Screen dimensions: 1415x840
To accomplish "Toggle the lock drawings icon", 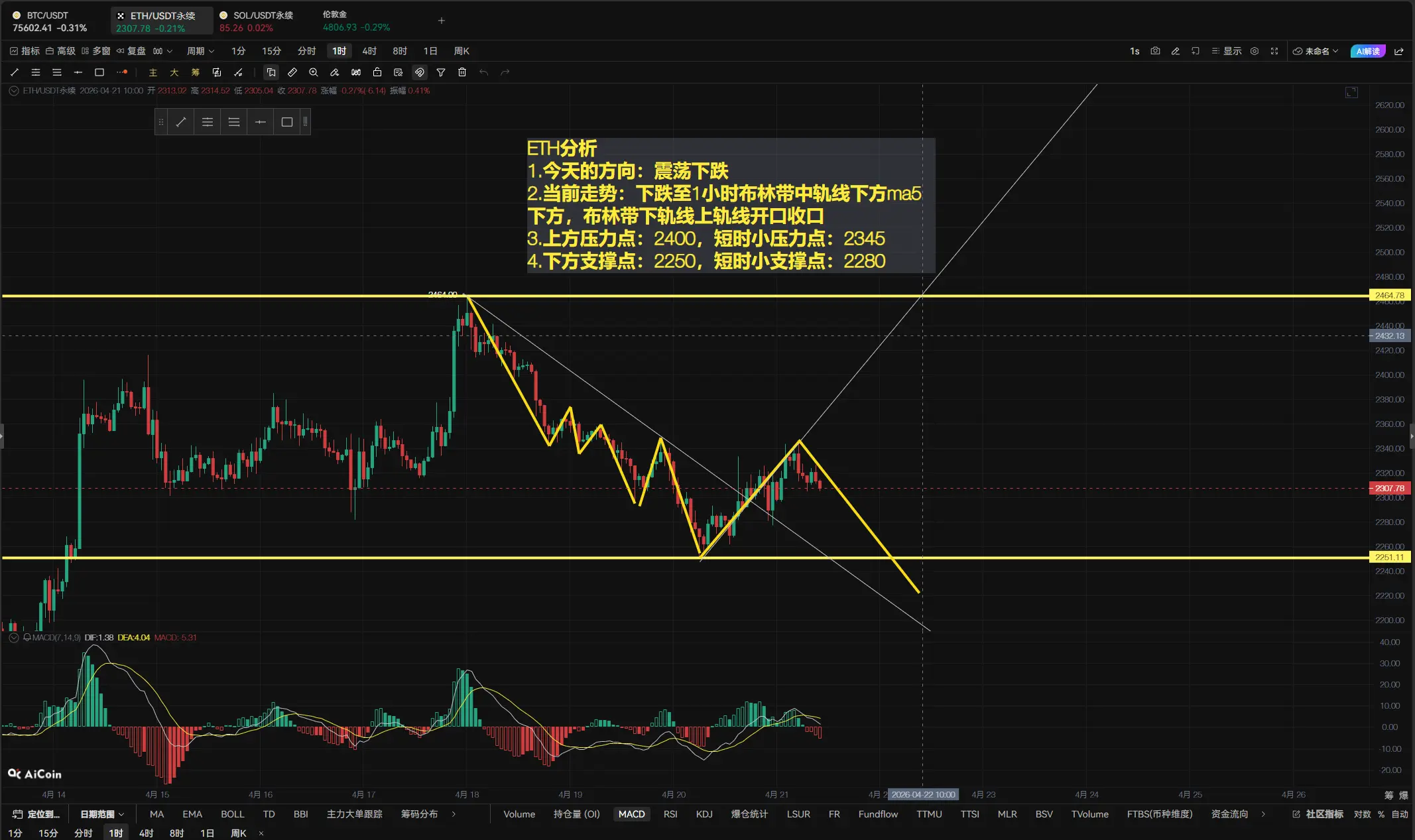I will click(377, 72).
